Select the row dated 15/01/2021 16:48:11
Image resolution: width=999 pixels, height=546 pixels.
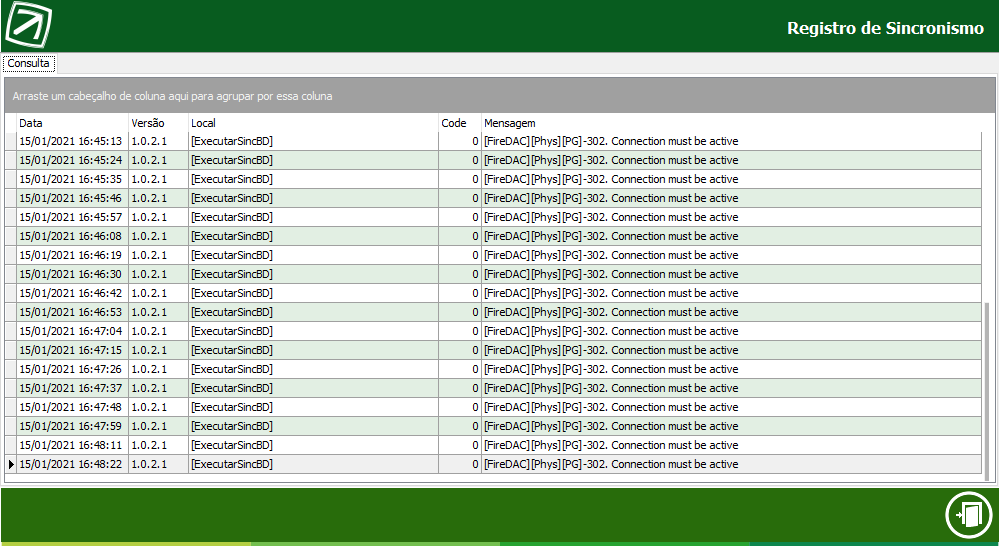coord(493,445)
